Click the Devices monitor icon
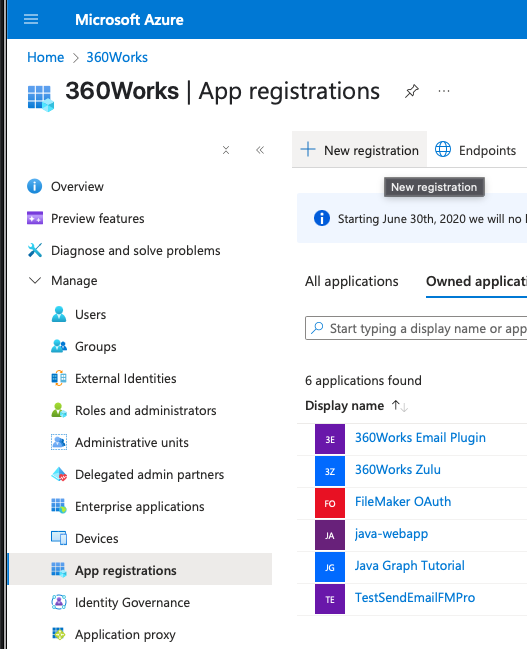527x649 pixels. coord(59,538)
